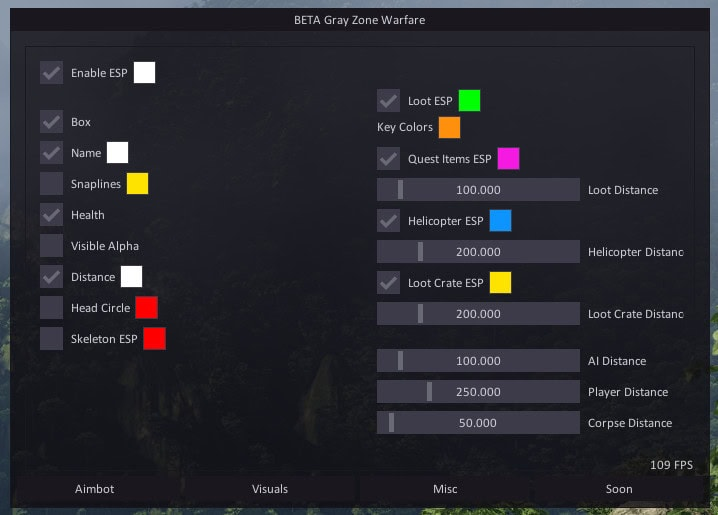The image size is (718, 515).
Task: Turn on Visible Alpha checkbox
Action: tap(51, 246)
